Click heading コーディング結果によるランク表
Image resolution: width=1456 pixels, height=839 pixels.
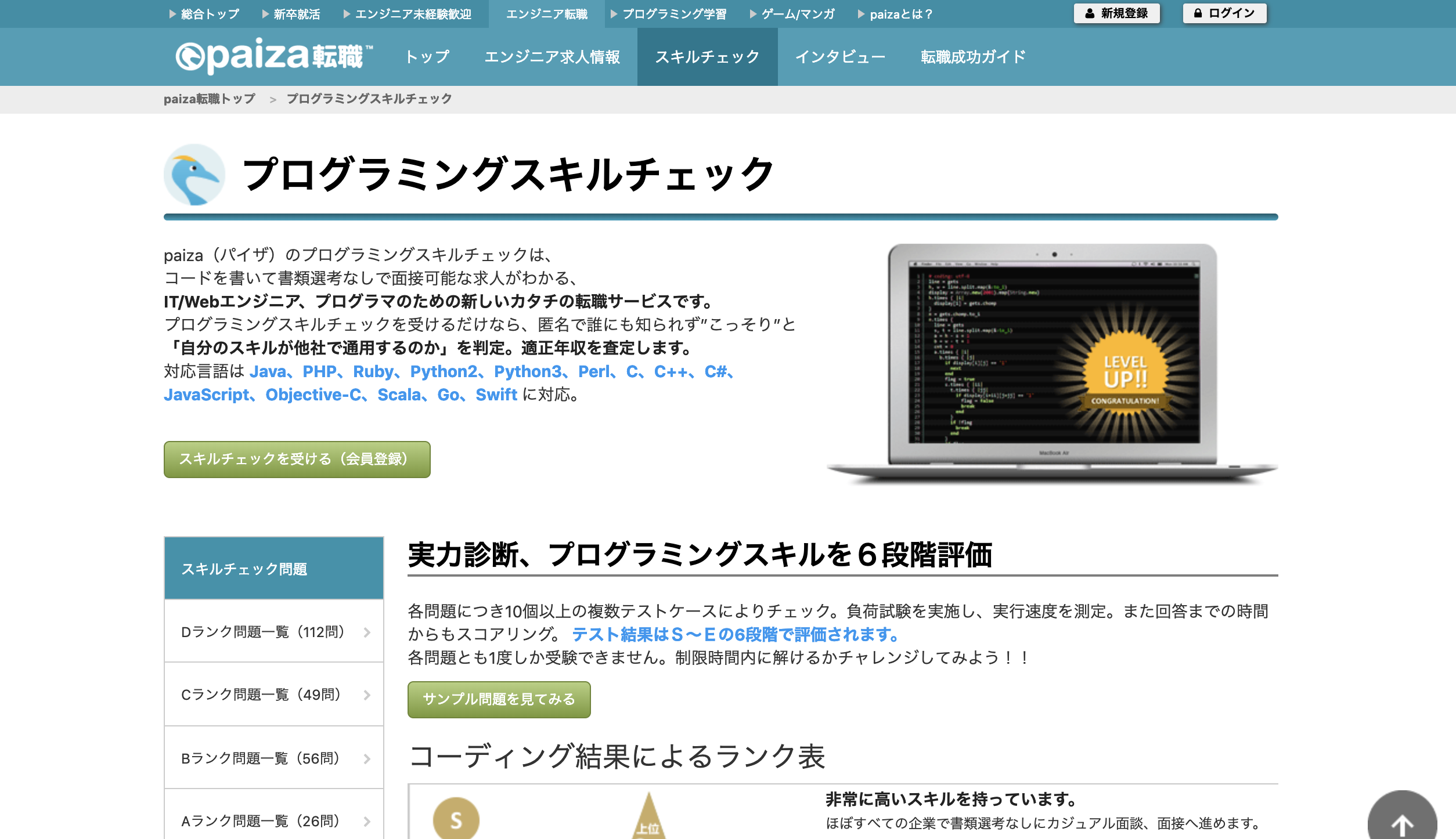point(617,757)
